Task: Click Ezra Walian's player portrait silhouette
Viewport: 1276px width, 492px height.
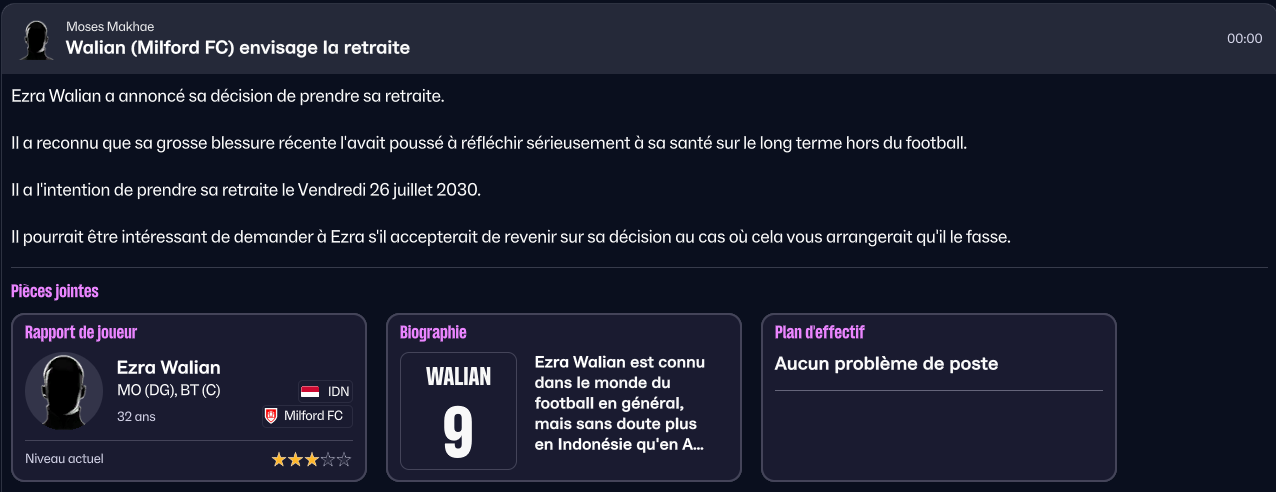Action: tap(64, 391)
